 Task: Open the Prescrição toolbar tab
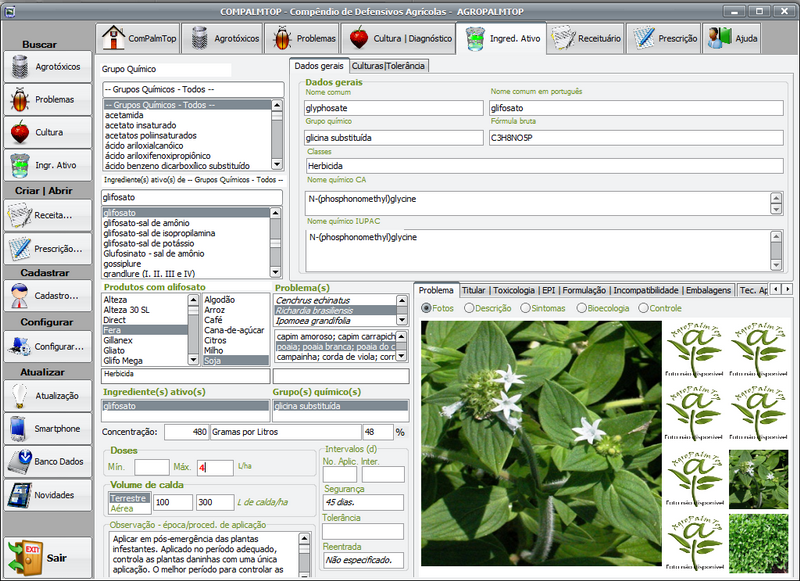(x=663, y=38)
